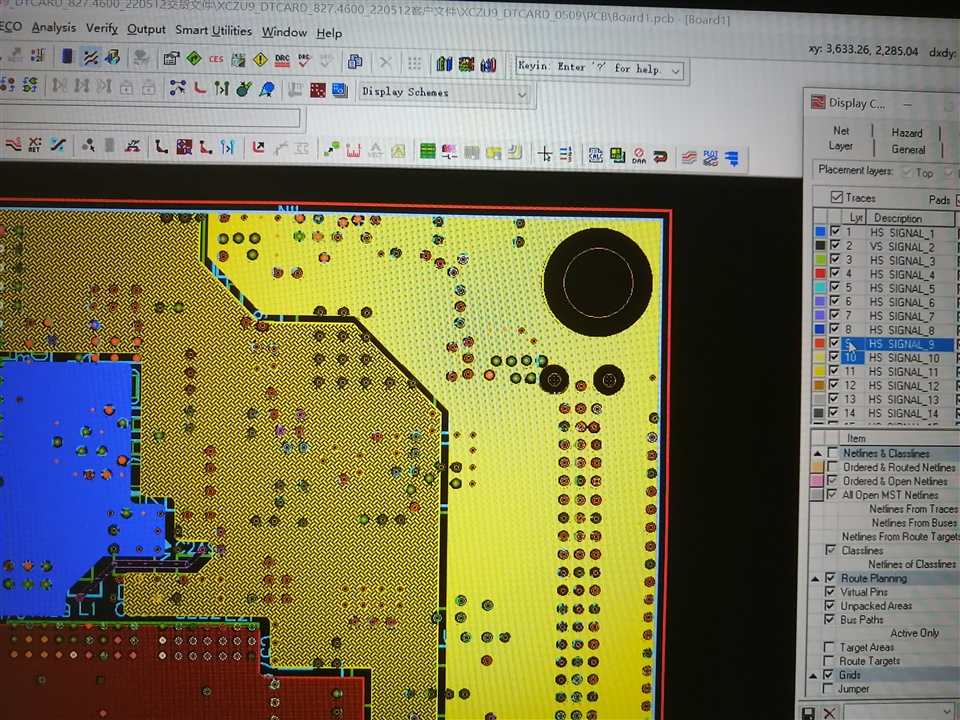The width and height of the screenshot is (960, 720).
Task: Open the Output menu
Action: (x=146, y=29)
